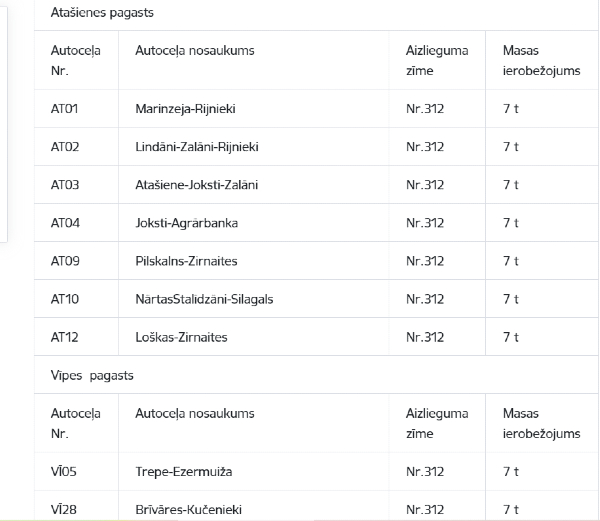Select Nr.312 sign in AT09 row
Viewport: 600px width, 521px height.
425,261
